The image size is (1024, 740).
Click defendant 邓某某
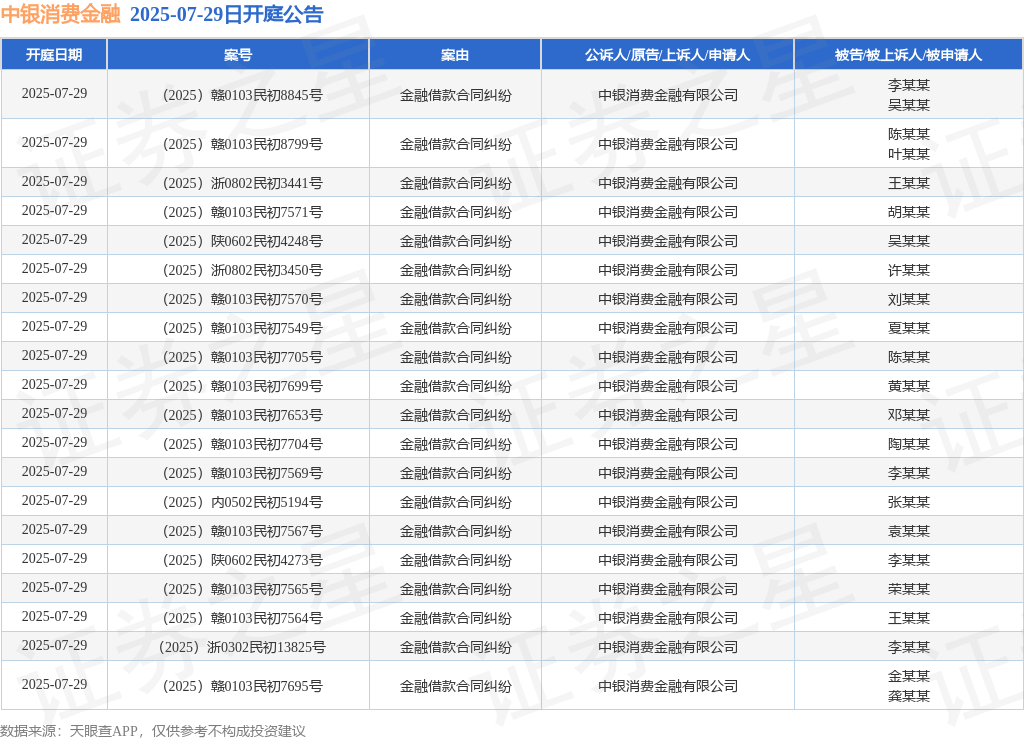[x=908, y=415]
